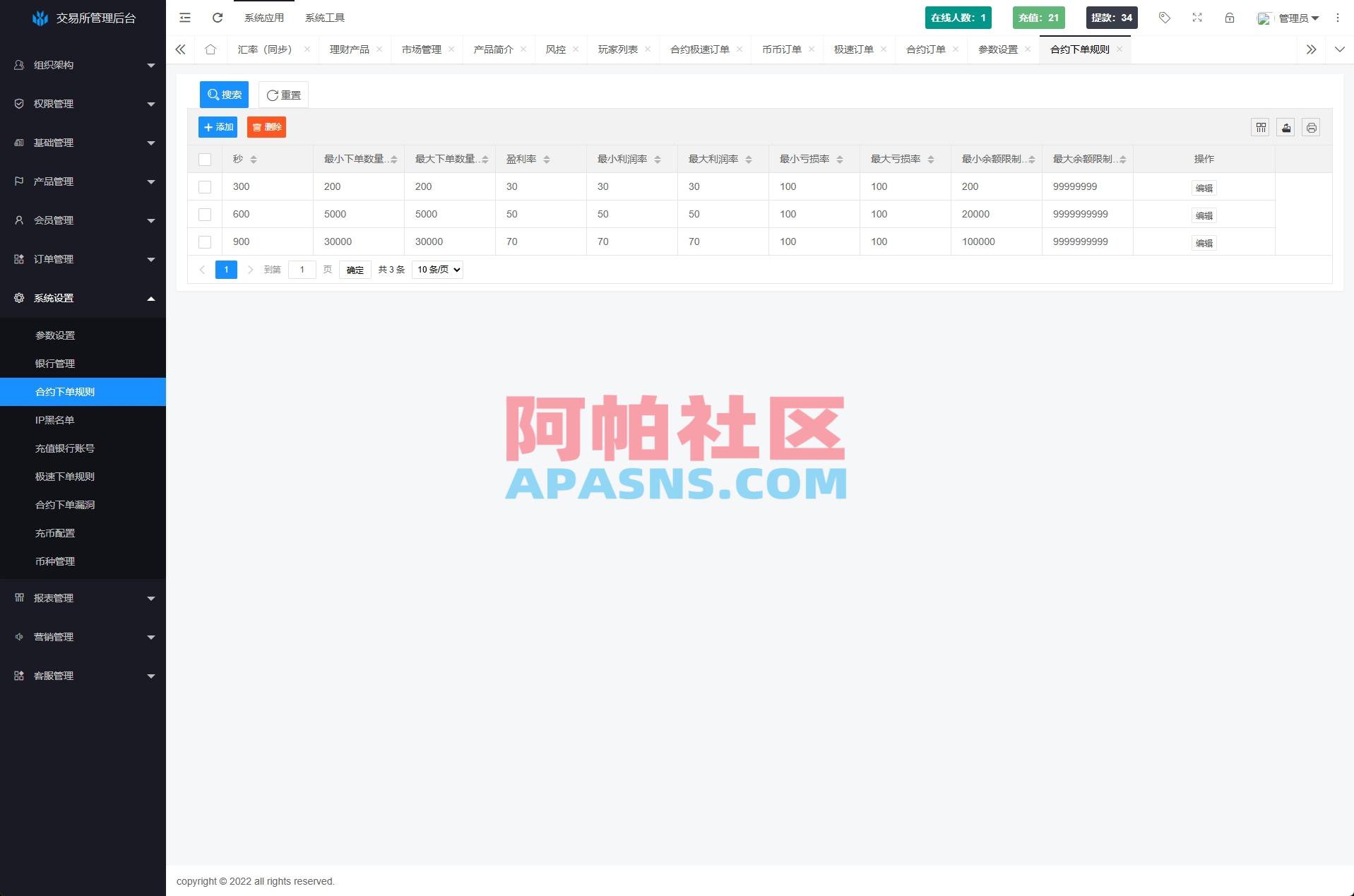Viewport: 1354px width, 896px height.
Task: Open the tag icon in top bar
Action: 1164,18
